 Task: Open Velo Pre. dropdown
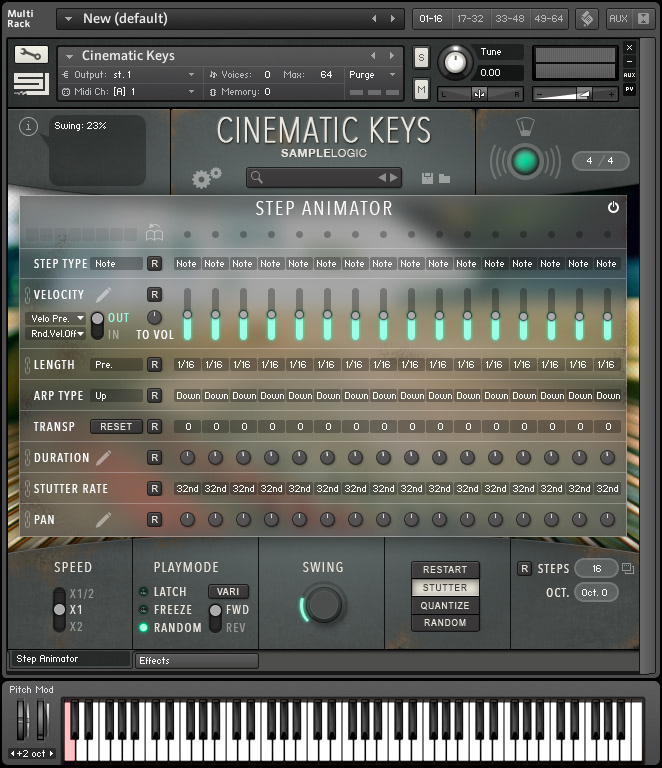56,318
